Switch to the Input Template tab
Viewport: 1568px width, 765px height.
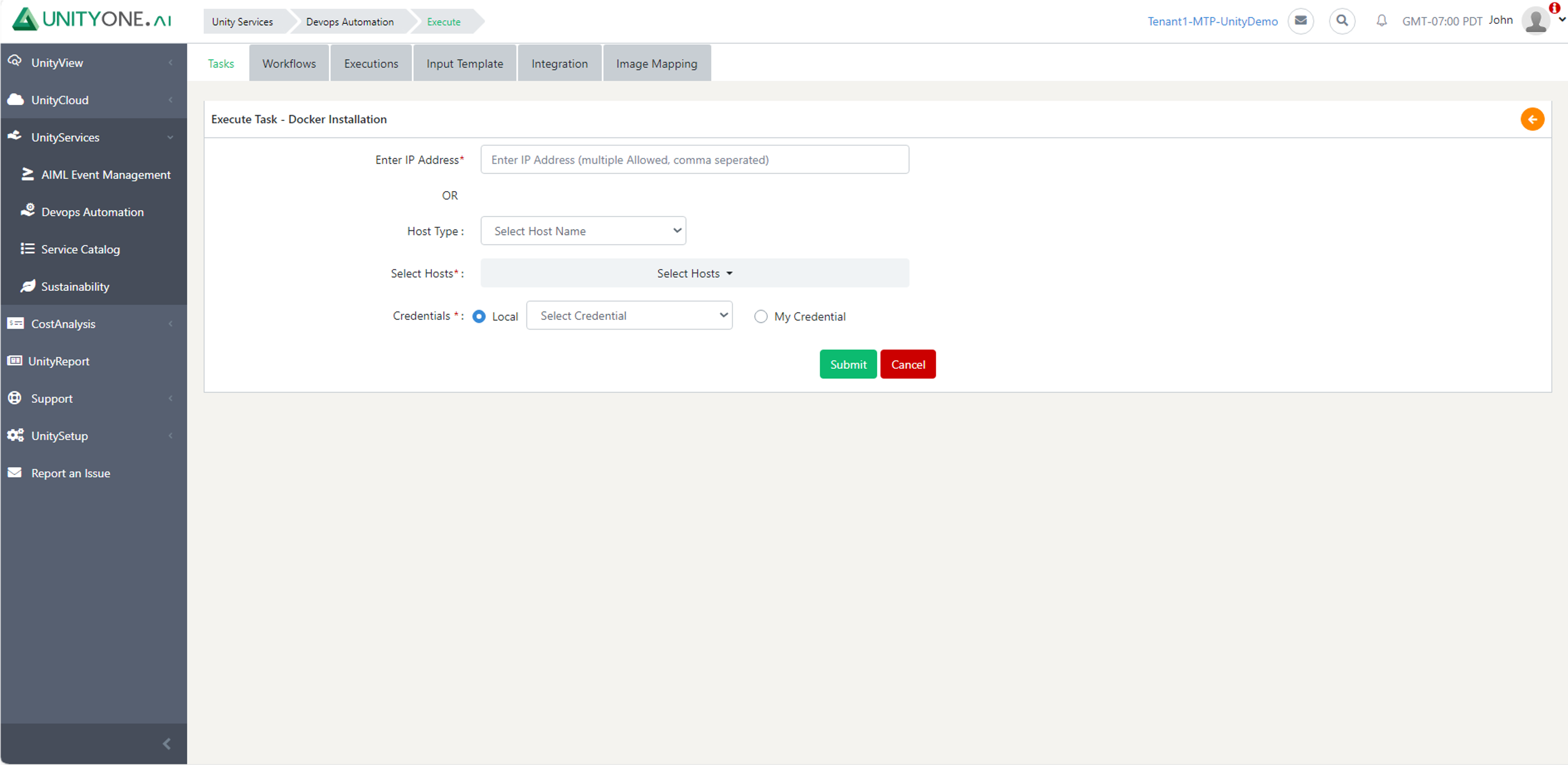point(464,64)
